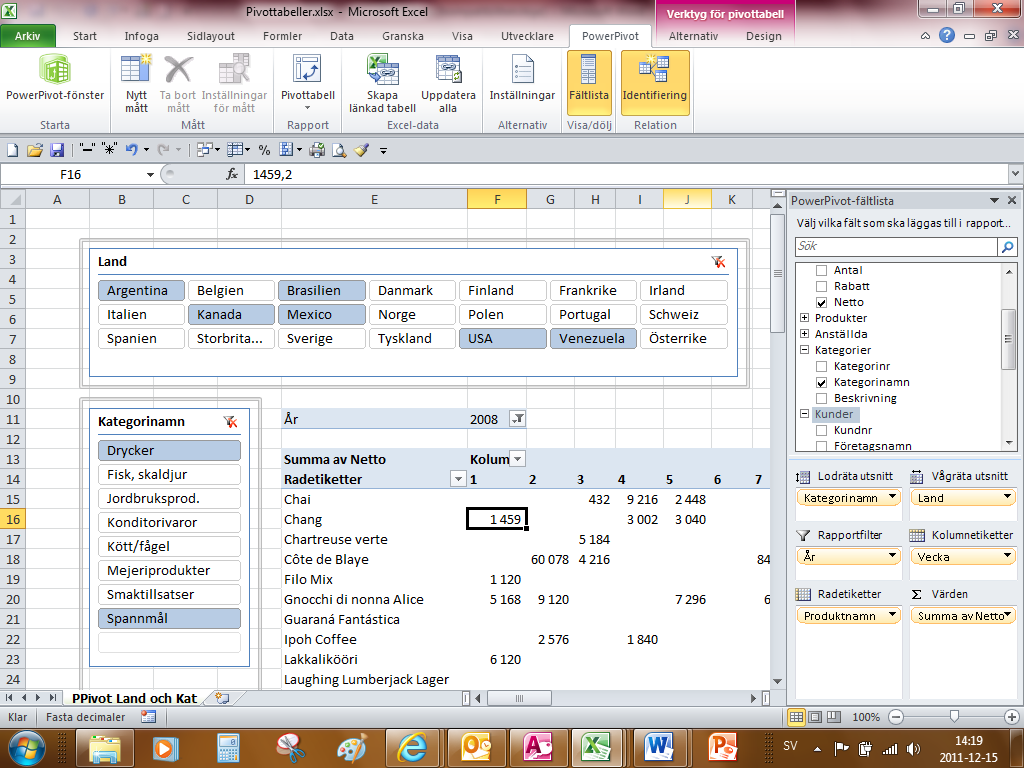This screenshot has height=768, width=1024.
Task: Select Kanada in the Land slicer
Action: pyautogui.click(x=232, y=315)
